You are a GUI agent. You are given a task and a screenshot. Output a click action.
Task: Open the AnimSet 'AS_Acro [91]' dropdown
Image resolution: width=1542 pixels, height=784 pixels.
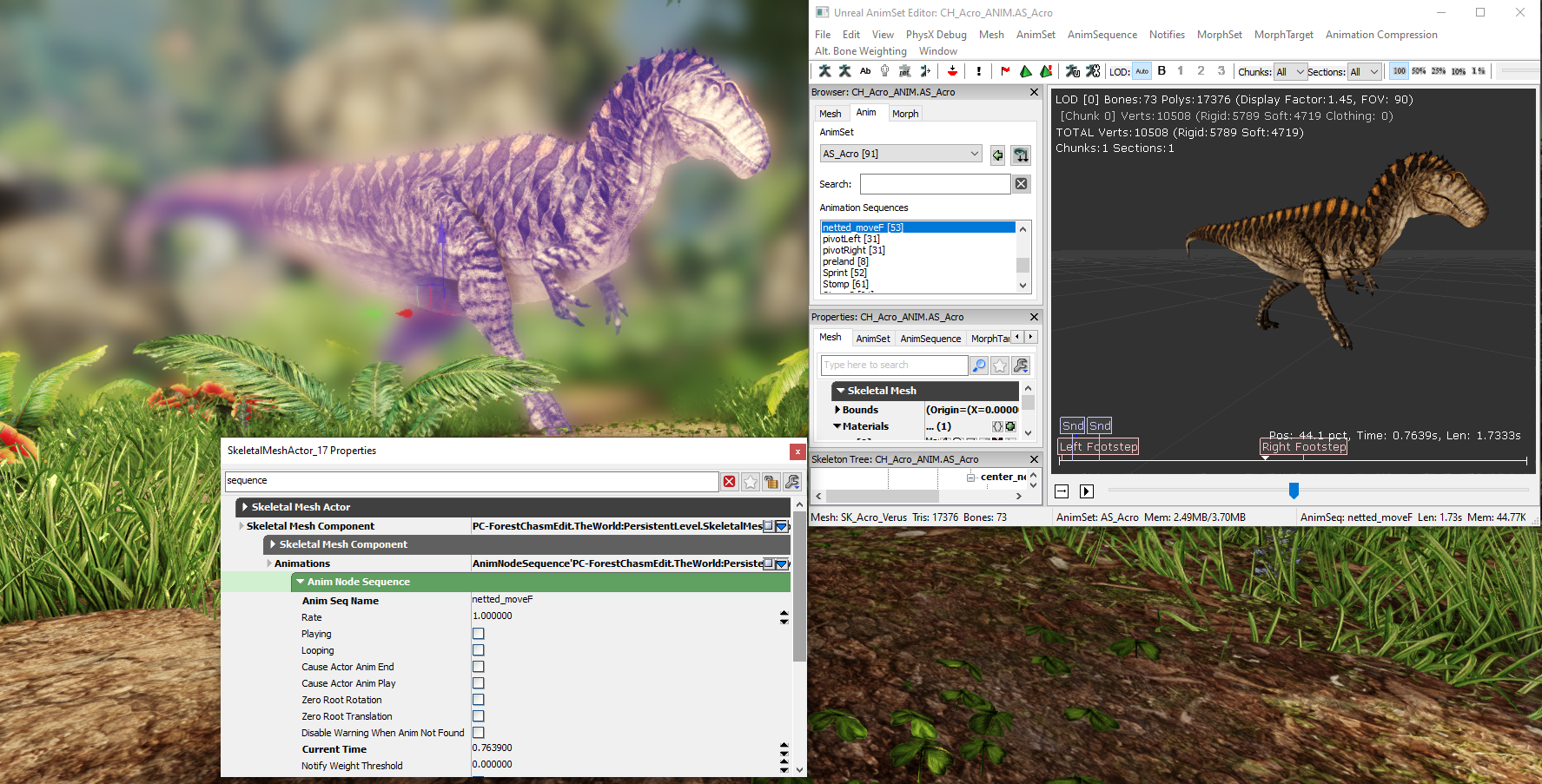(901, 154)
